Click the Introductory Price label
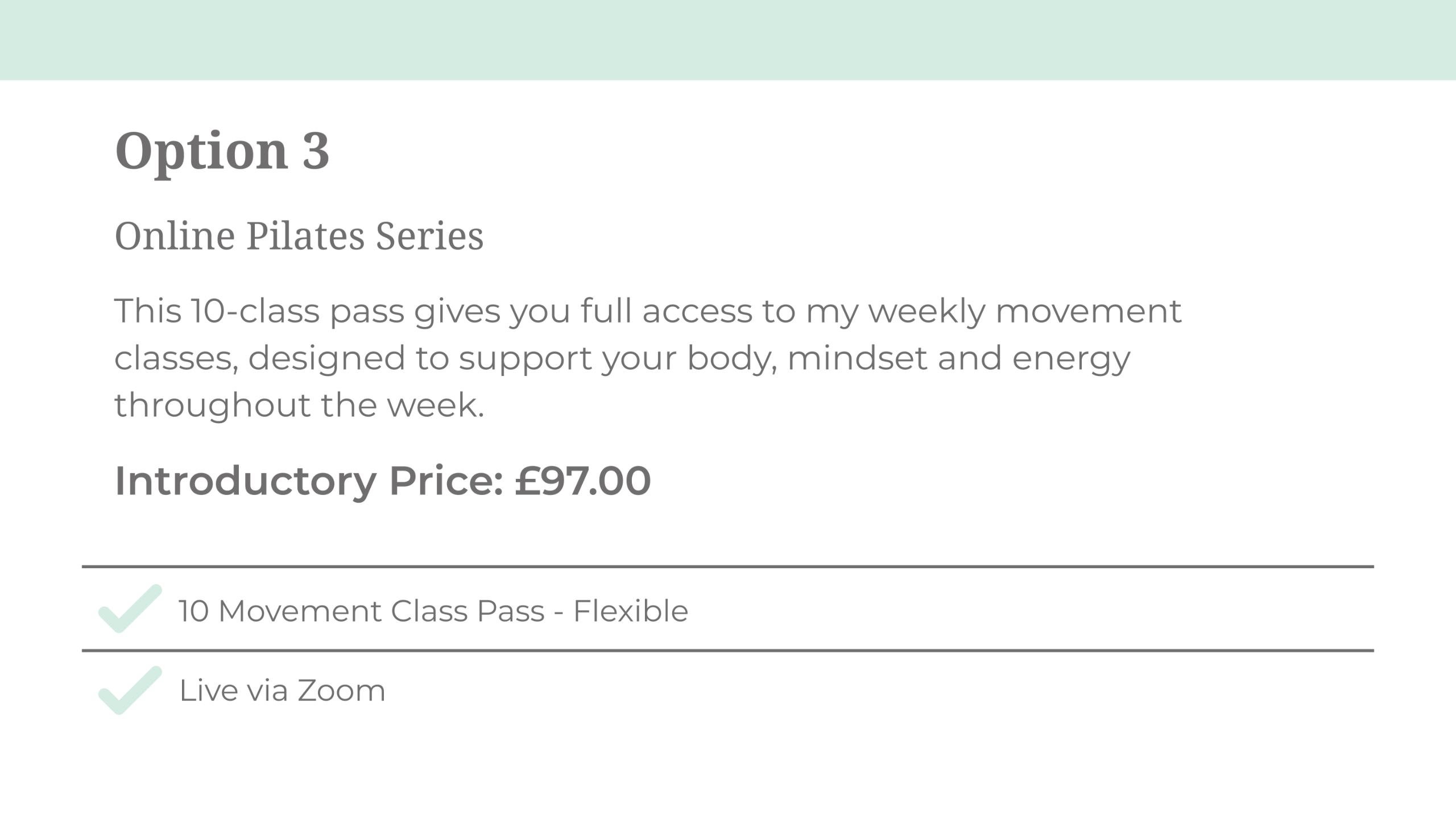This screenshot has width=1456, height=819. [x=309, y=481]
